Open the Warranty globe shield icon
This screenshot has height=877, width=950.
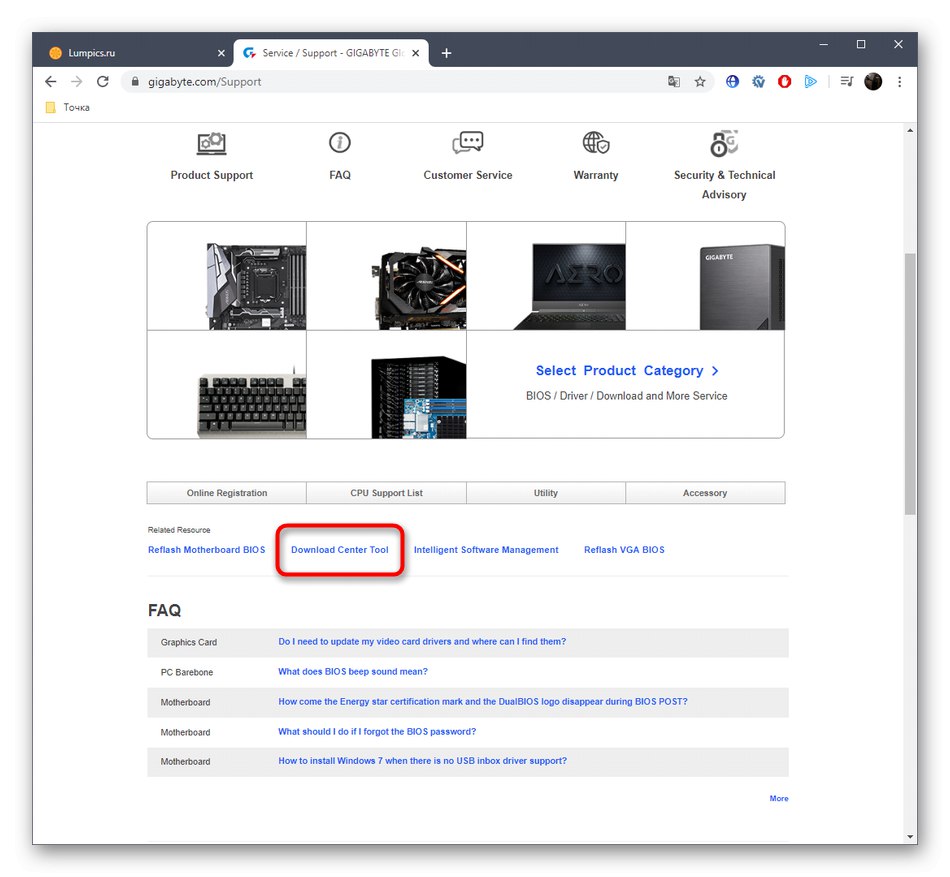click(596, 143)
